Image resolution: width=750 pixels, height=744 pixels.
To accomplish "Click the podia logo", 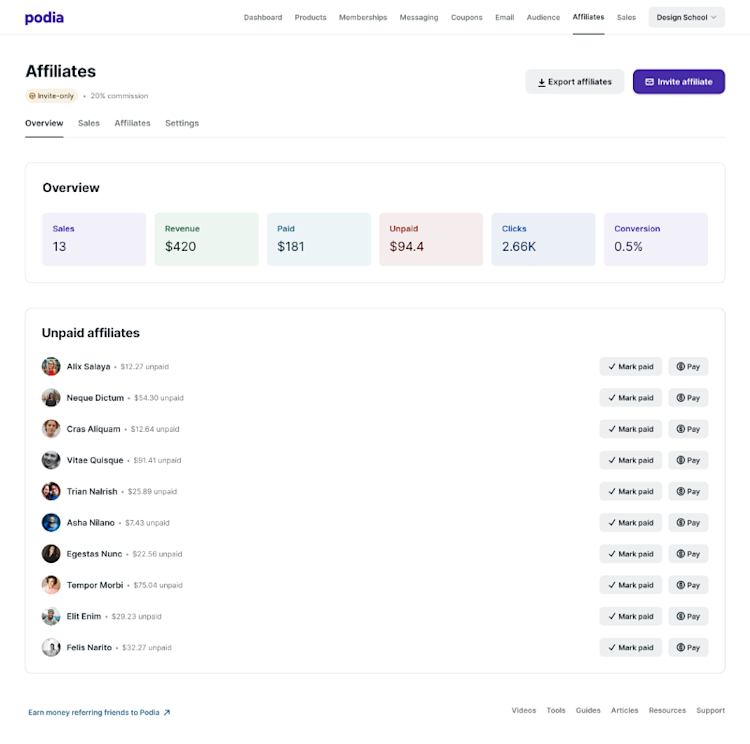I will [44, 18].
